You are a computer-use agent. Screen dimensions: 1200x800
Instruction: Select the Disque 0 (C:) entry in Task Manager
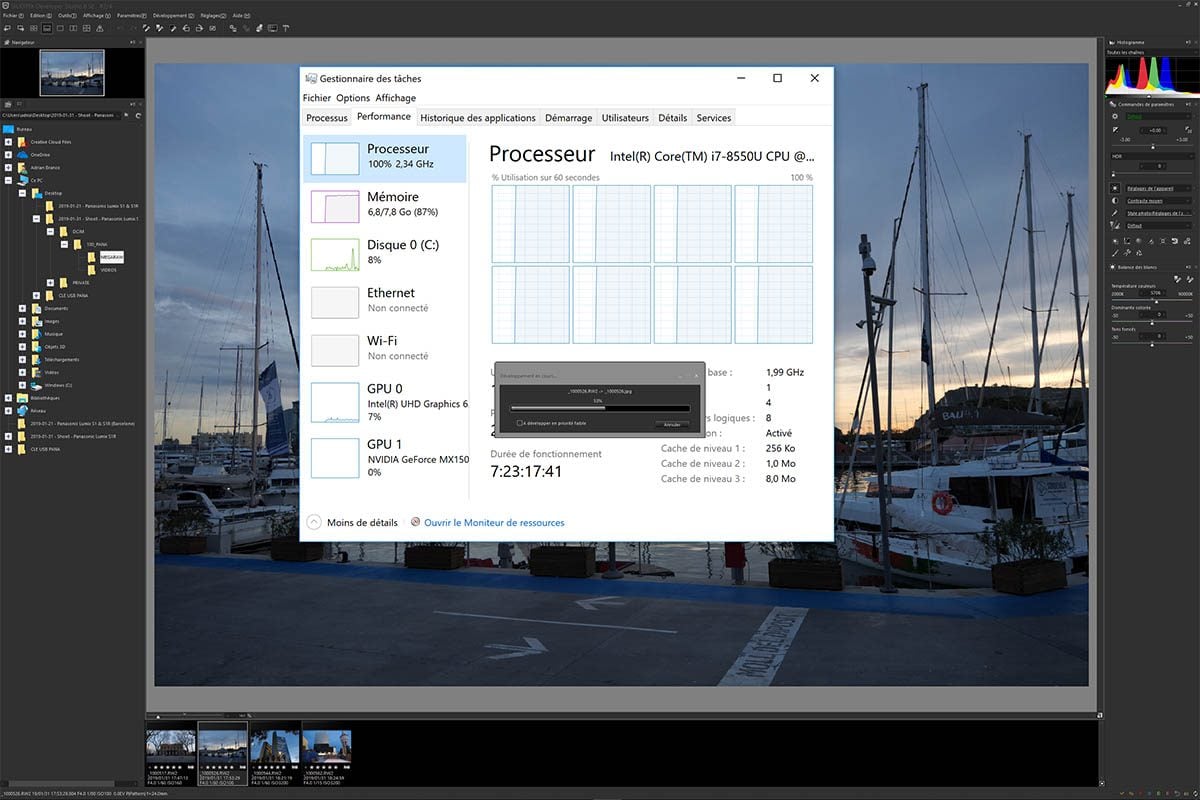click(386, 254)
